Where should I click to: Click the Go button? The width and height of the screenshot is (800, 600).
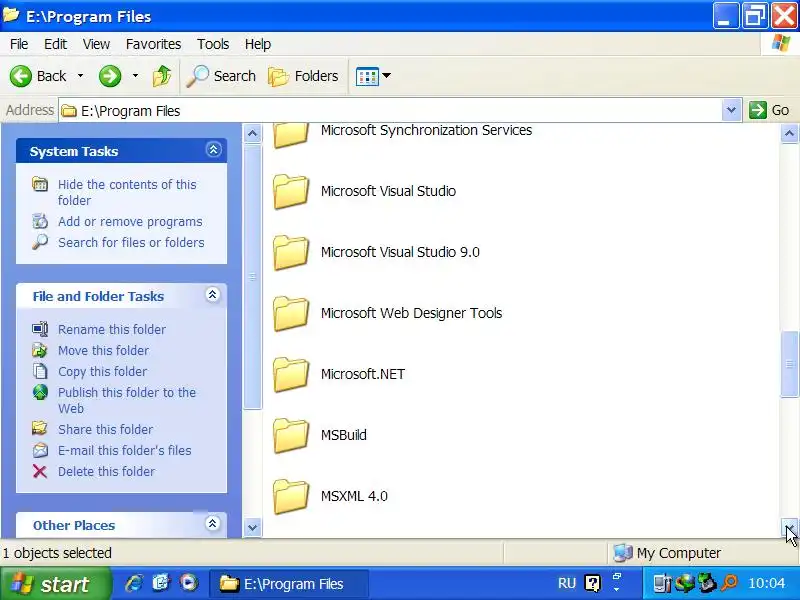coord(769,110)
